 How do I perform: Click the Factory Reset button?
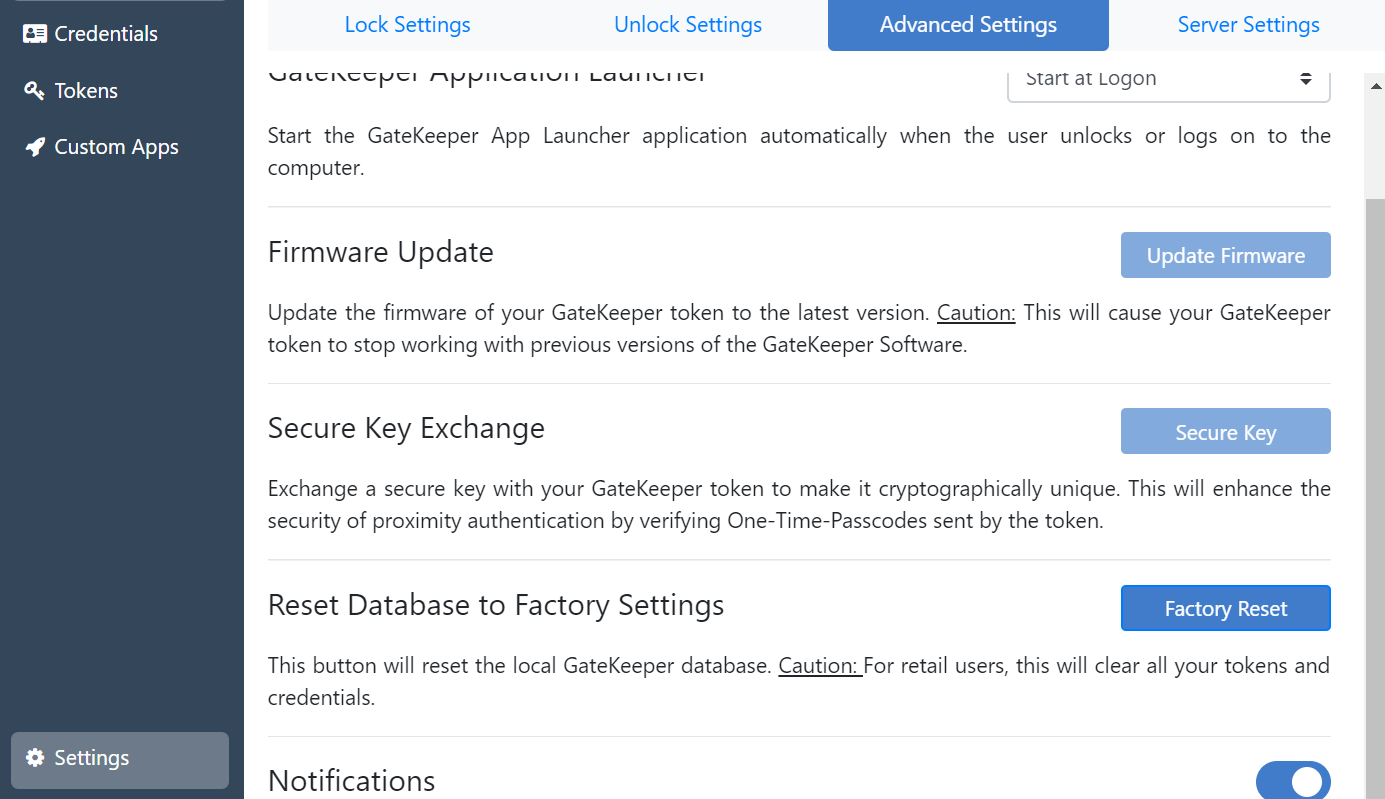pyautogui.click(x=1225, y=608)
